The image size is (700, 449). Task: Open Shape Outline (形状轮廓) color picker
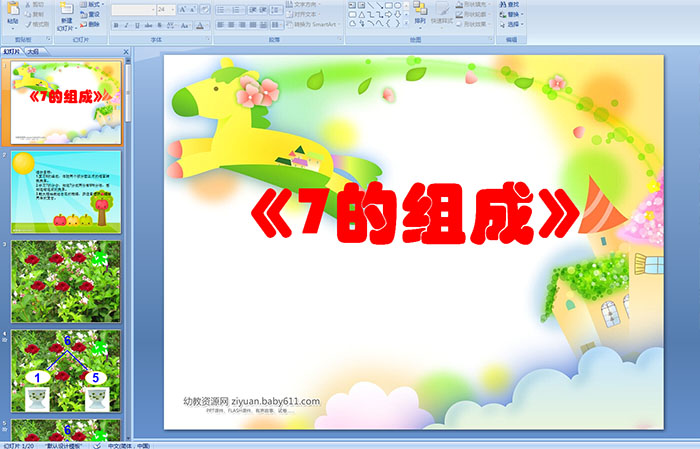point(472,14)
